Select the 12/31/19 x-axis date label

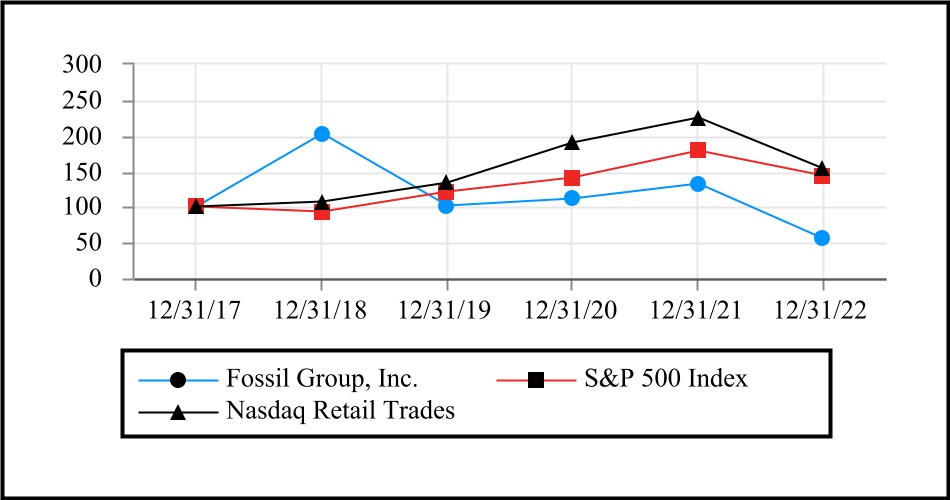(447, 308)
